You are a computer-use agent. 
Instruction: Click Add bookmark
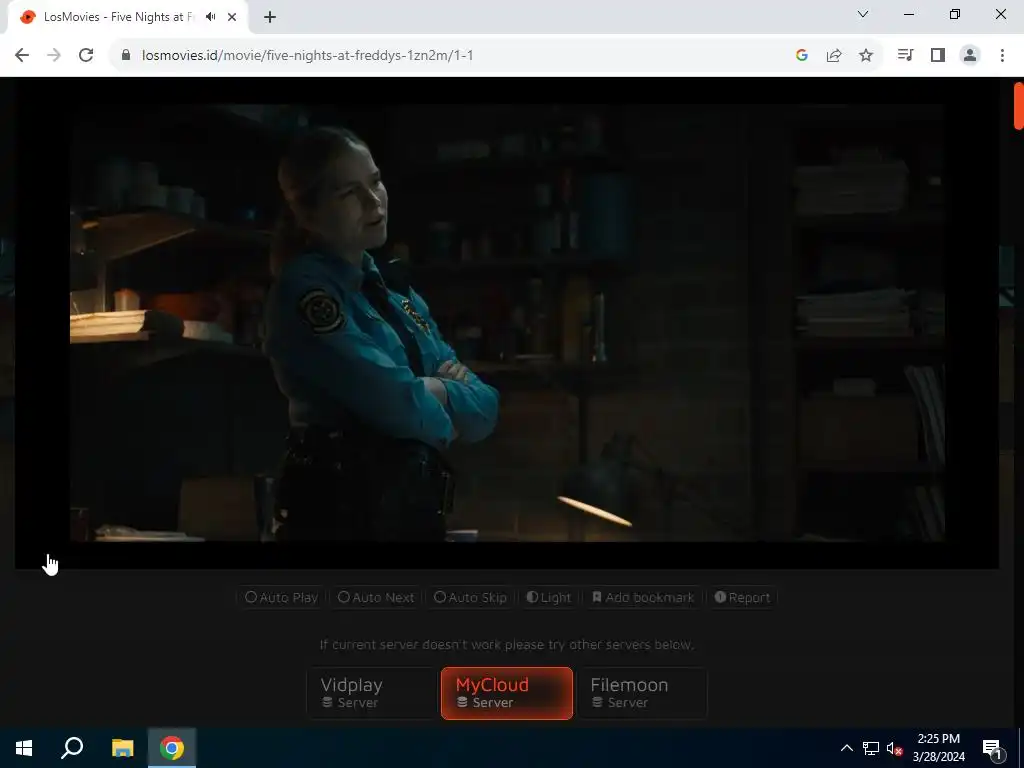643,598
